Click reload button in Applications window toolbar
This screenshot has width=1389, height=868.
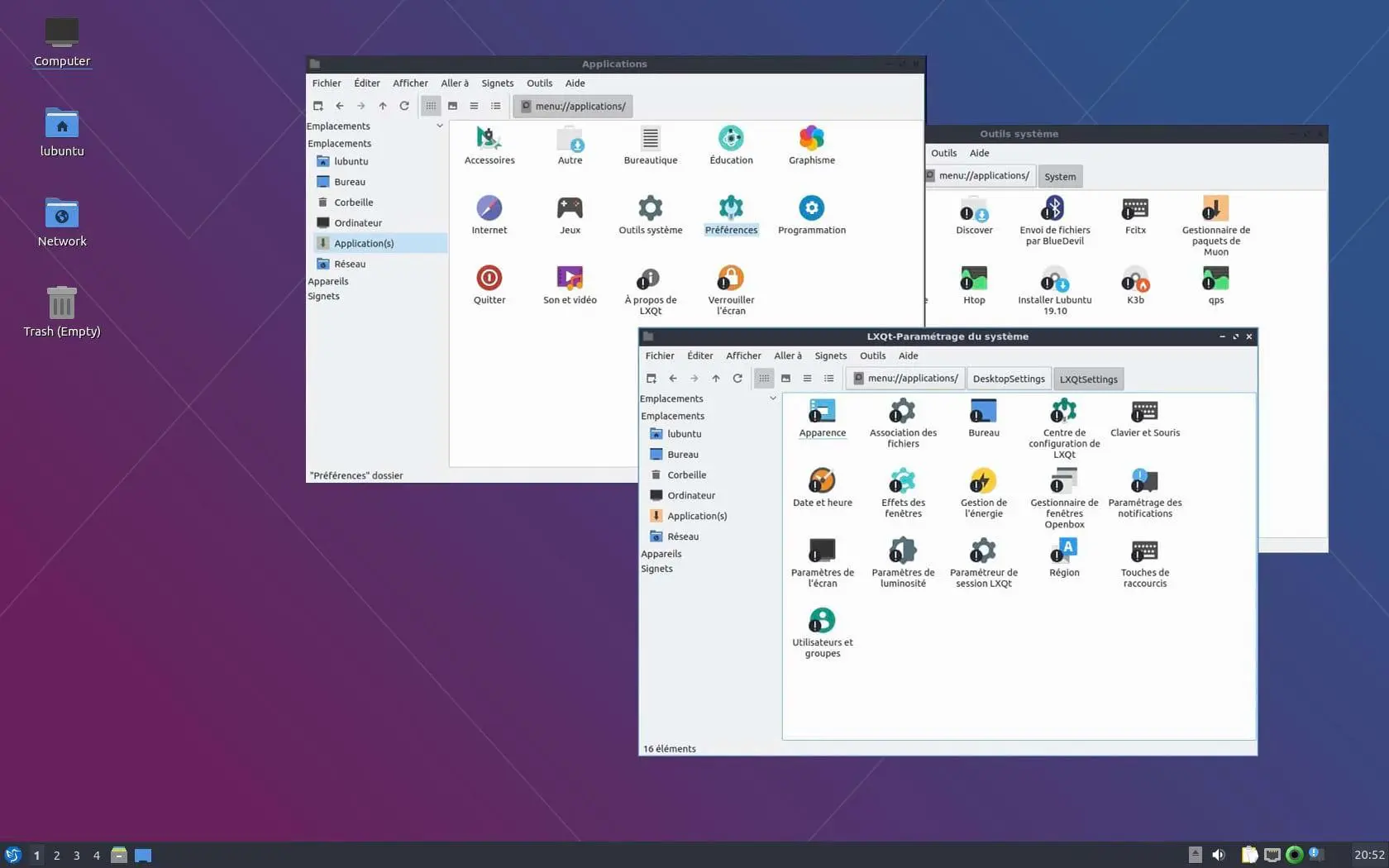404,106
